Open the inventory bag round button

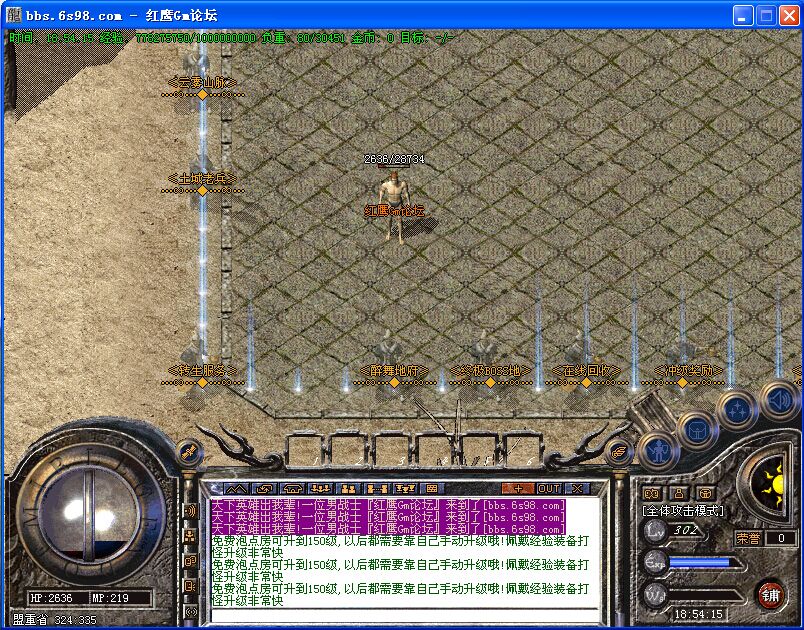[x=697, y=430]
